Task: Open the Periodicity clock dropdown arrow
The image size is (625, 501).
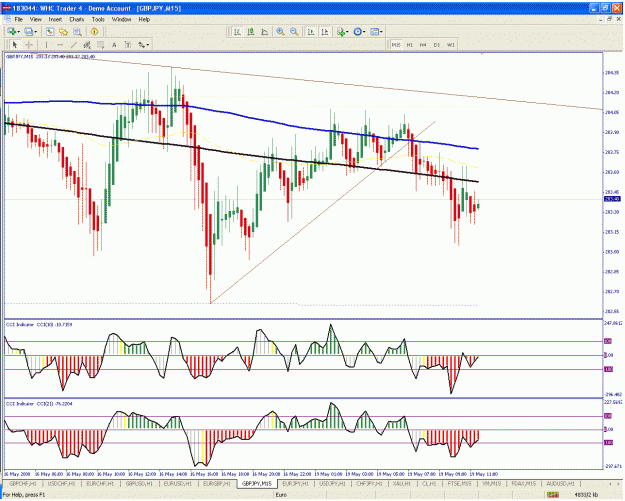Action: (x=364, y=32)
